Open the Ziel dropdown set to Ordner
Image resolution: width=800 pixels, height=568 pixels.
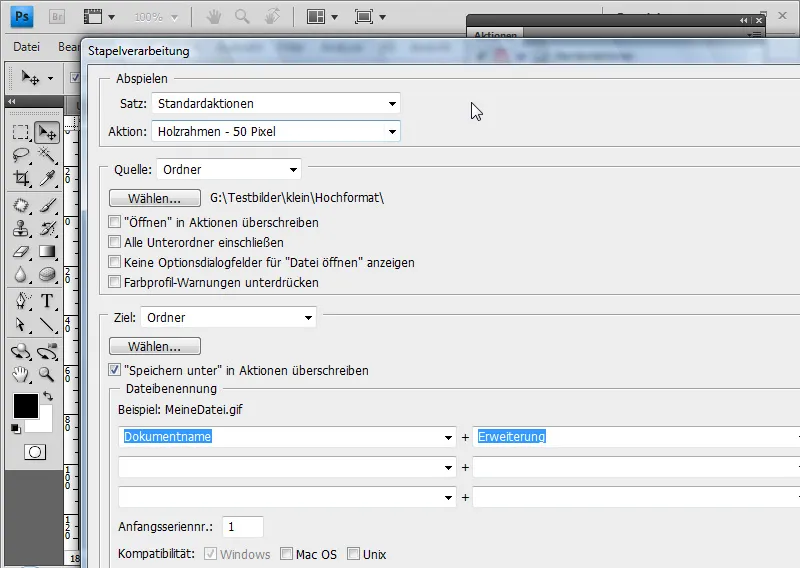click(229, 317)
